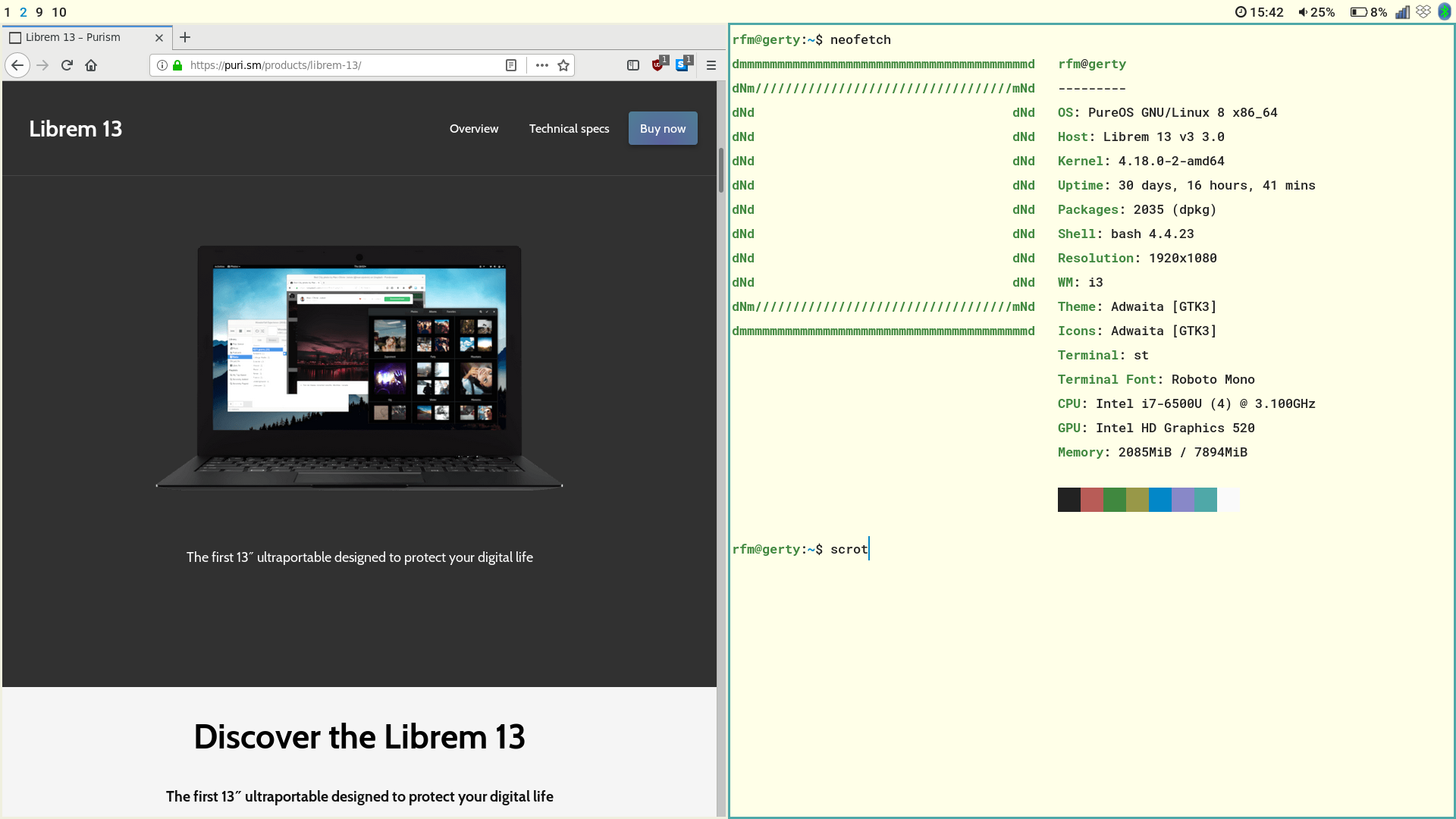Open the page actions three-dots menu
Viewport: 1456px width, 819px height.
[x=541, y=65]
